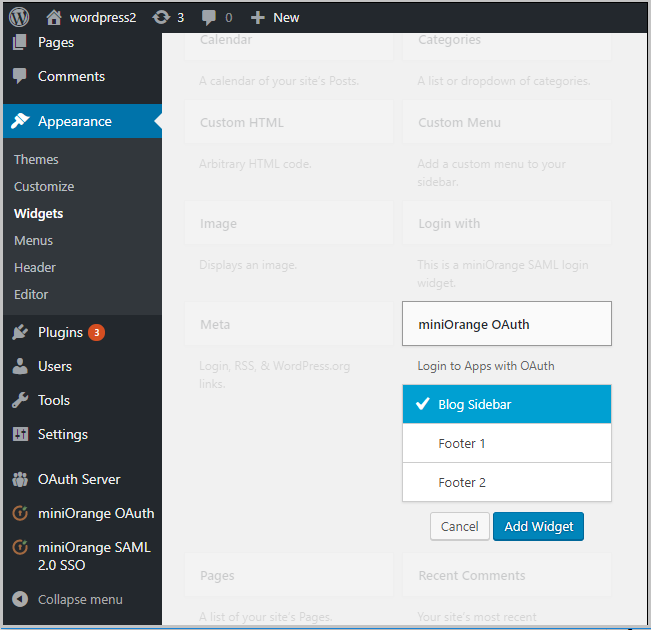Viewport: 651px width, 630px height.
Task: Collapse the miniOrange OAuth widget title
Action: coord(507,324)
